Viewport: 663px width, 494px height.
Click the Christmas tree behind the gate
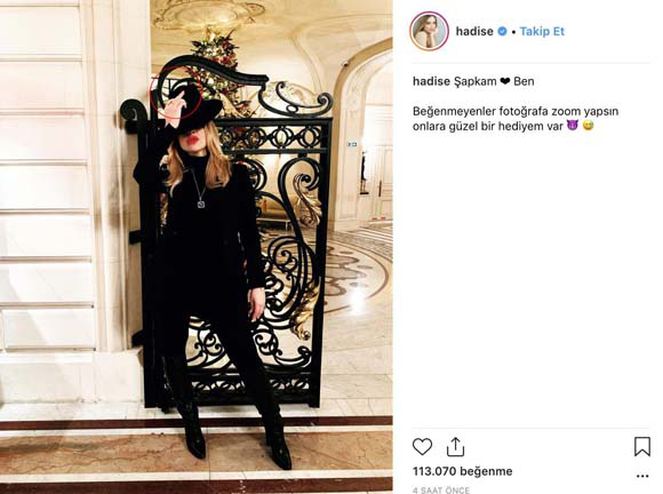[x=213, y=59]
